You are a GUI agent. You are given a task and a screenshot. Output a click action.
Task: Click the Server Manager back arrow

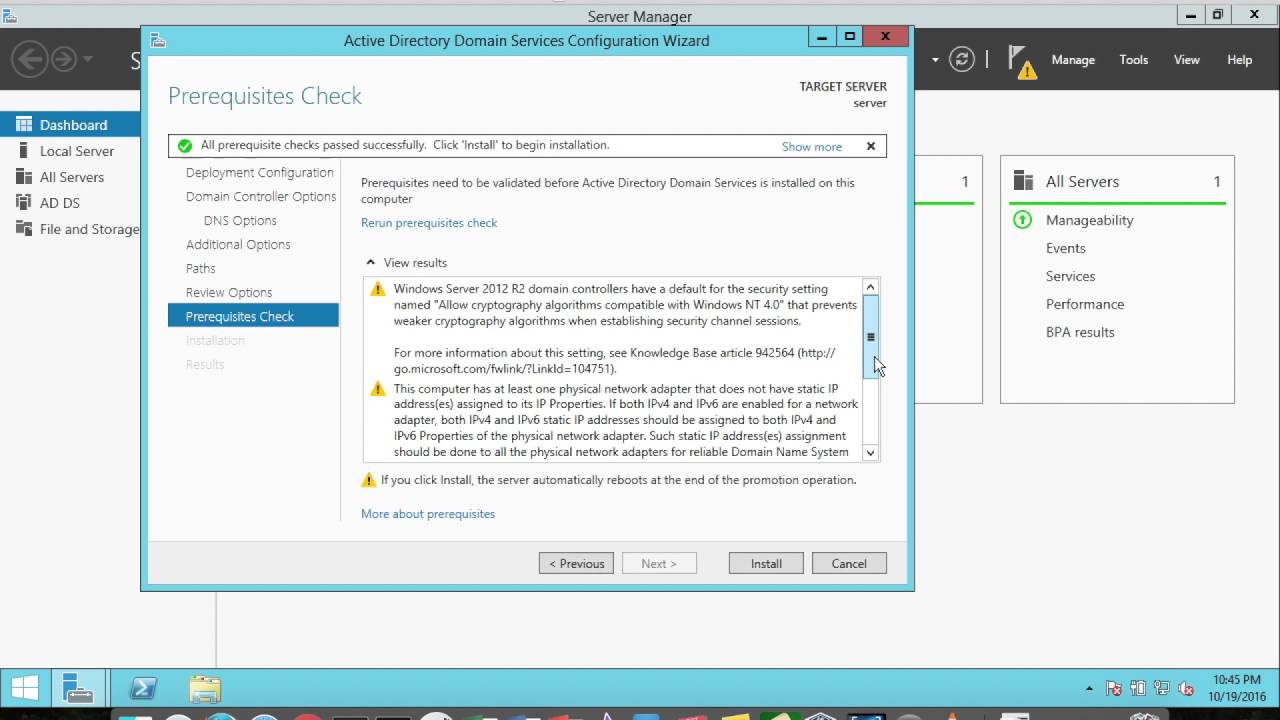click(x=30, y=59)
